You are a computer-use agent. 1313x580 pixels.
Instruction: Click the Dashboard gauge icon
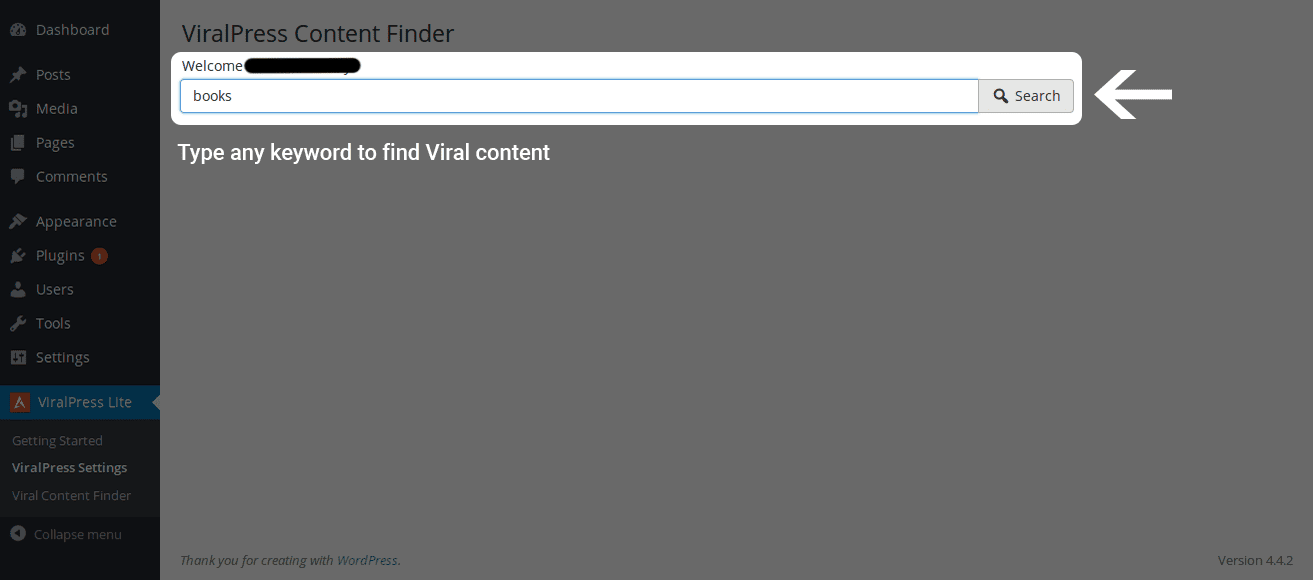click(18, 30)
